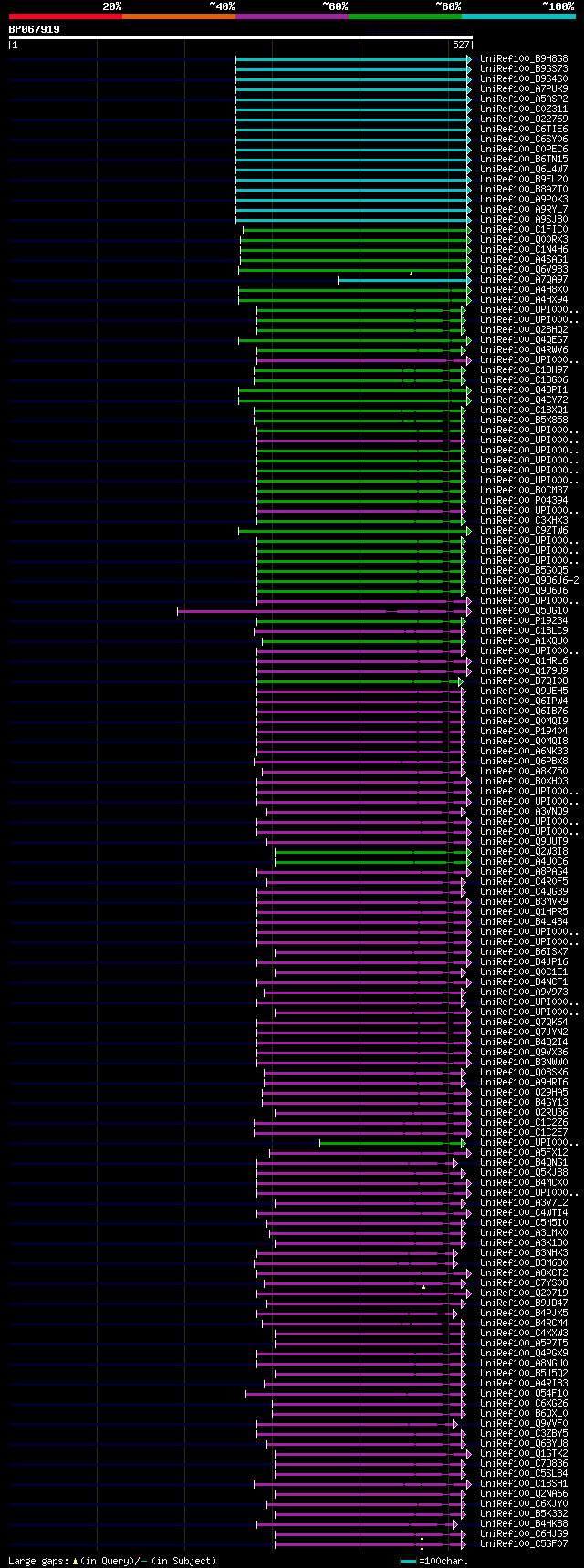Viewport: 584px width, 1568px height.
Task: Click the green ~80% identity legend bar
Action: 405,16
